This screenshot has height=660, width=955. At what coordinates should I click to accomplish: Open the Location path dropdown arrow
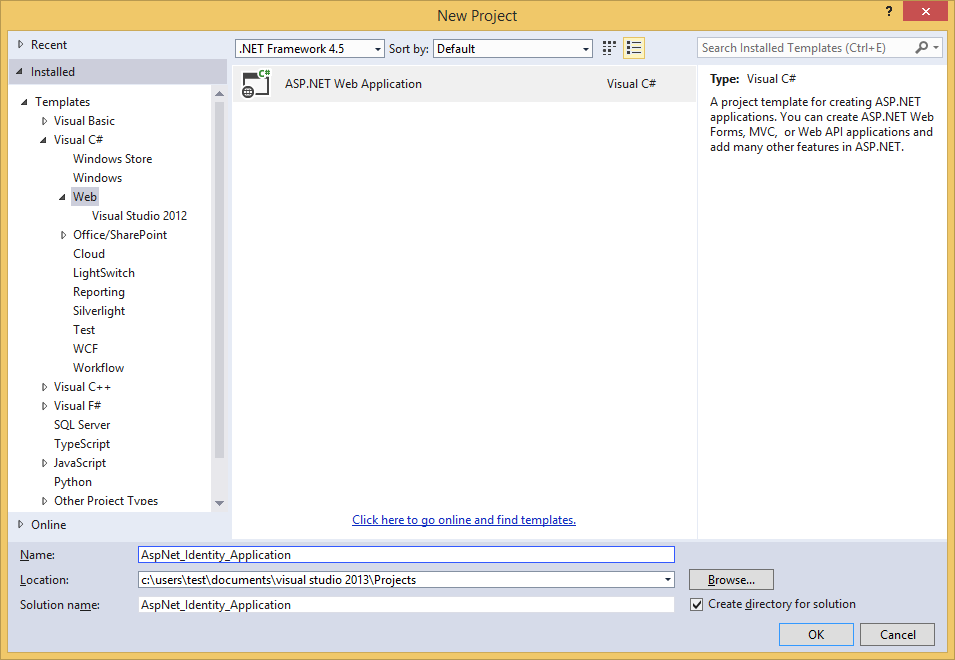(666, 580)
